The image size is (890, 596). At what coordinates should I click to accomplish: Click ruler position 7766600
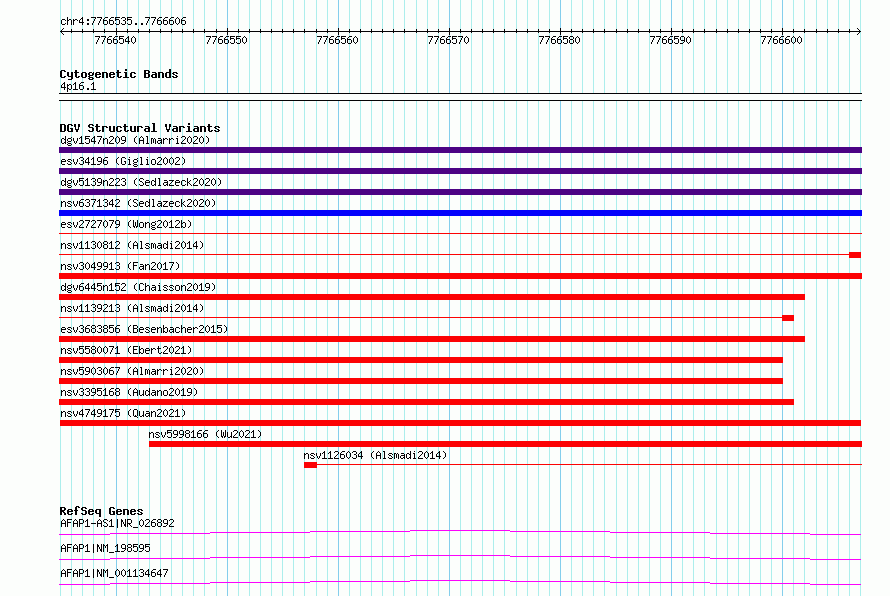782,40
